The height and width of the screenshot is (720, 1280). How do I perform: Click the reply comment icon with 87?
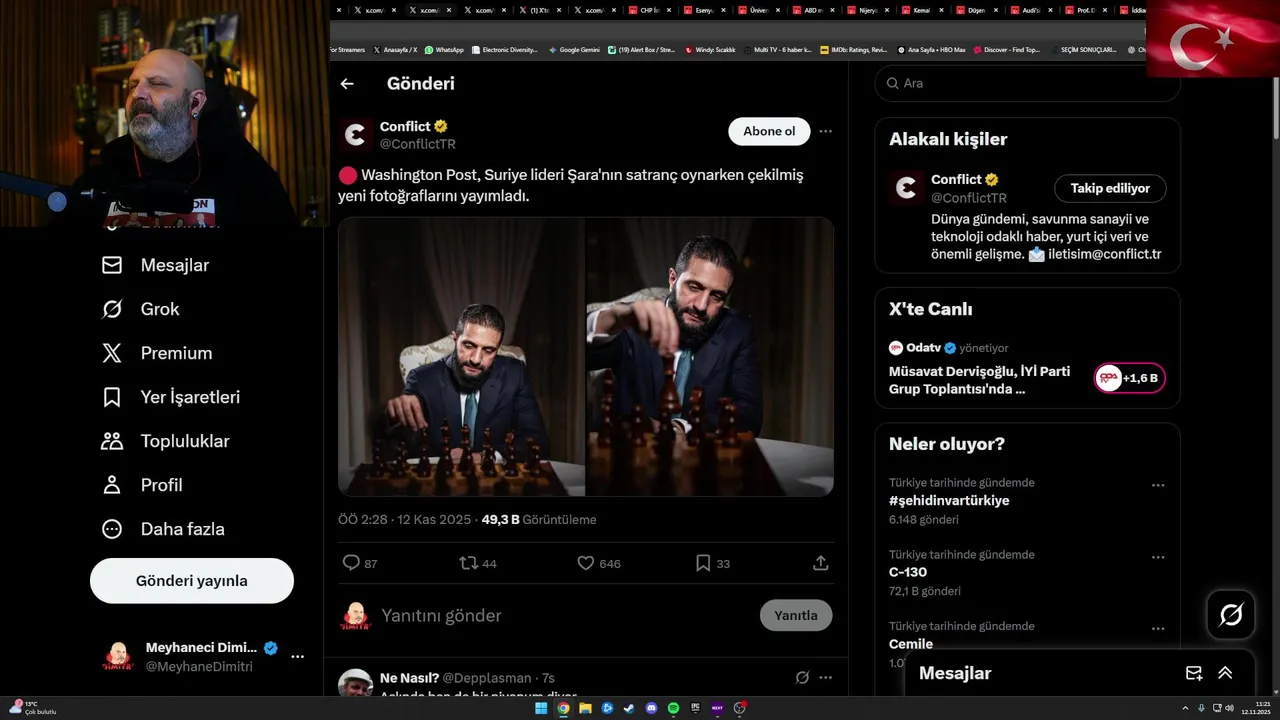tap(351, 563)
